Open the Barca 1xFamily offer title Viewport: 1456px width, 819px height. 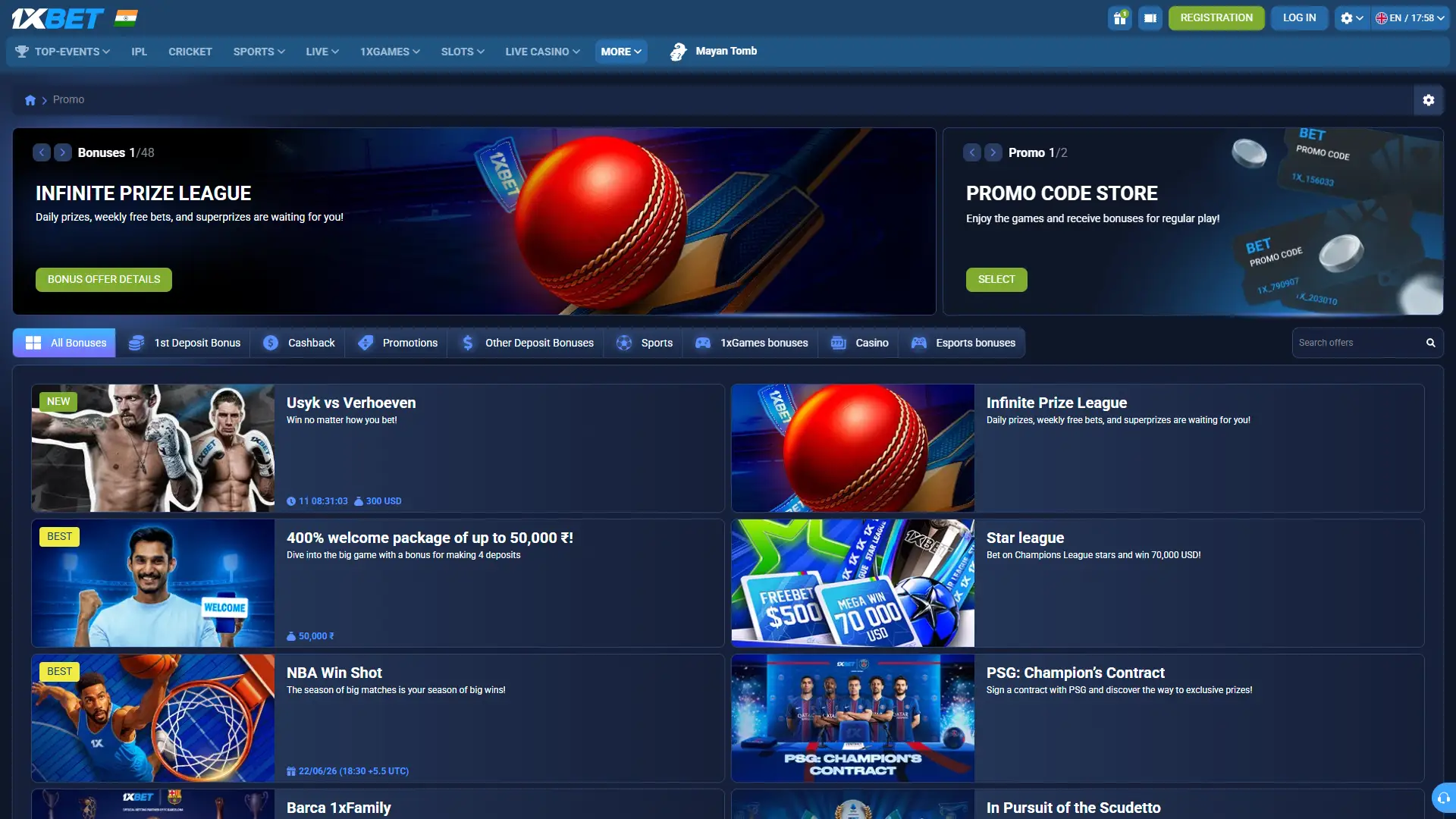(339, 808)
